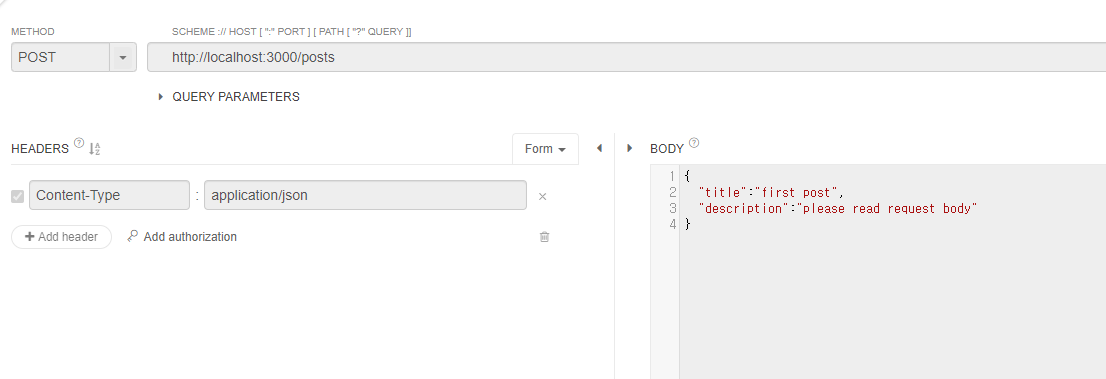Screen dimensions: 1106x379
Task: Click the "title":"first post" line in body
Action: point(771,193)
